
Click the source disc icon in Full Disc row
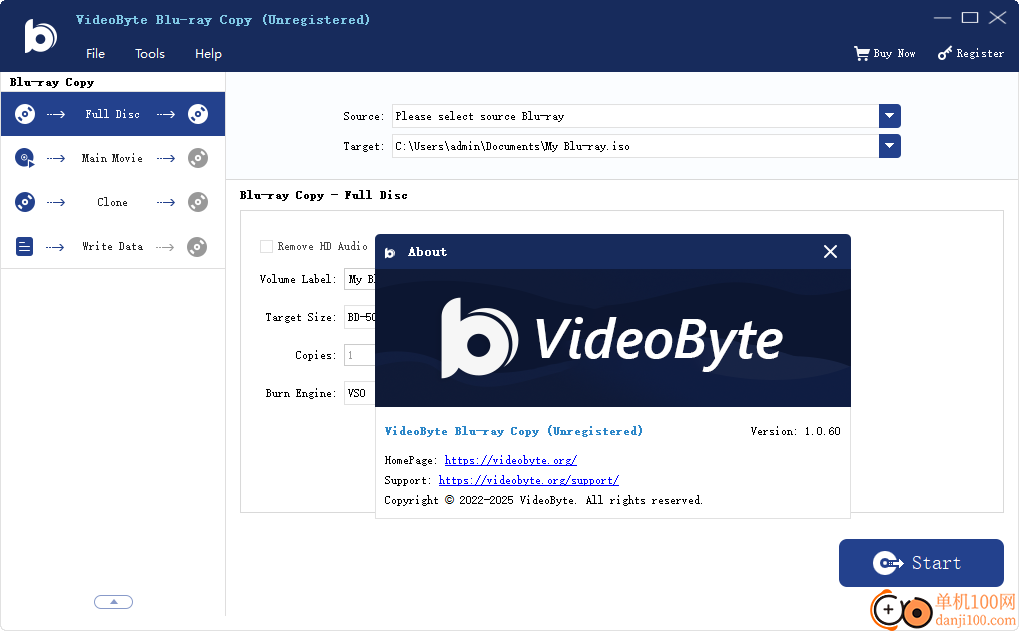click(25, 114)
